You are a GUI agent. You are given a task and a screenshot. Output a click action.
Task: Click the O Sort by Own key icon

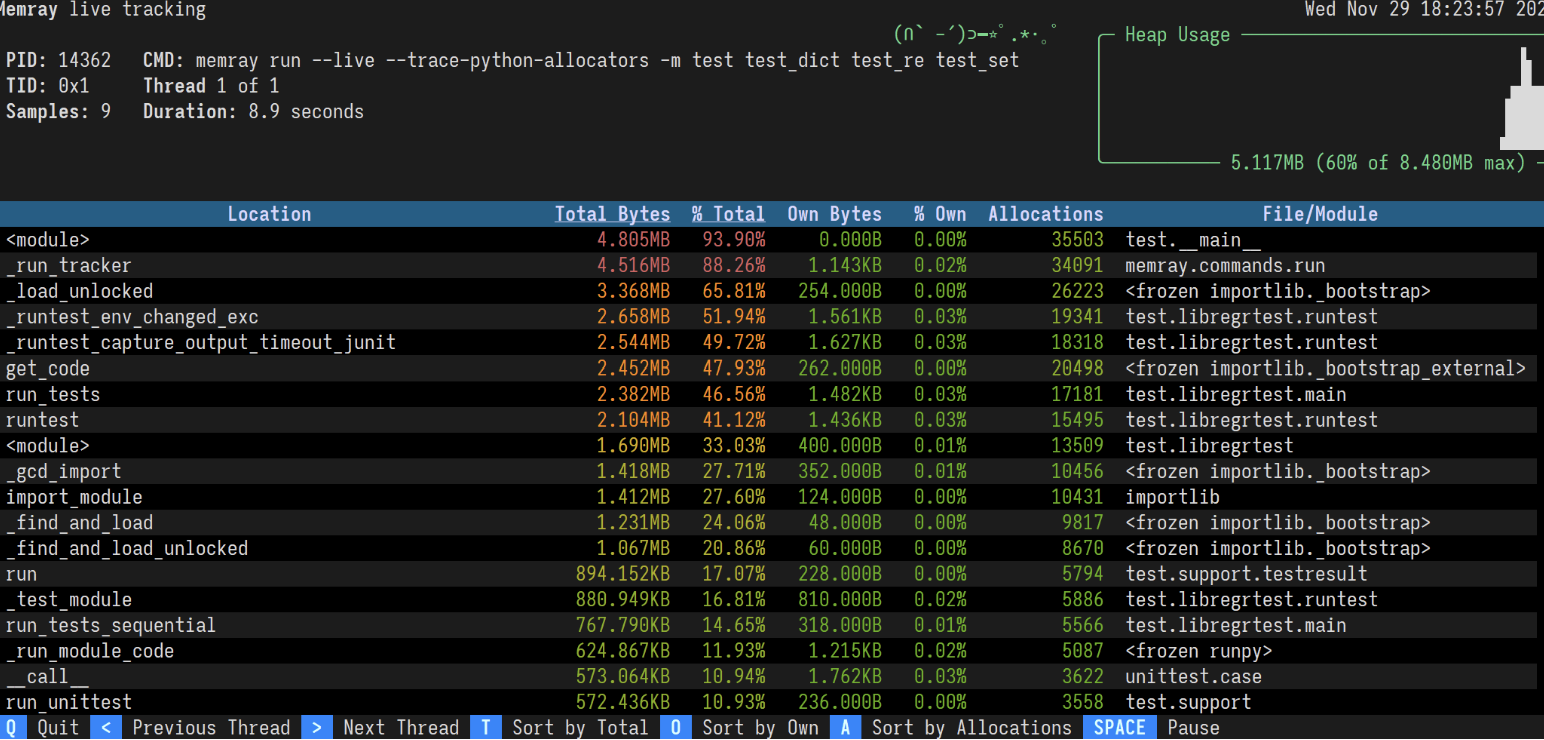point(676,727)
